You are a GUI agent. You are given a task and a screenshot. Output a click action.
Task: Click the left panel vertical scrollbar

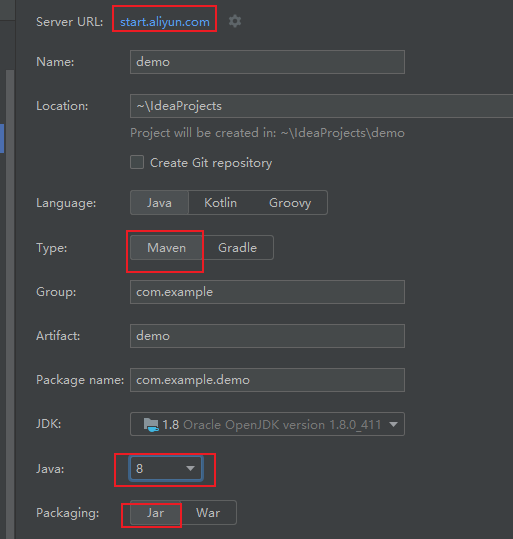click(10, 302)
